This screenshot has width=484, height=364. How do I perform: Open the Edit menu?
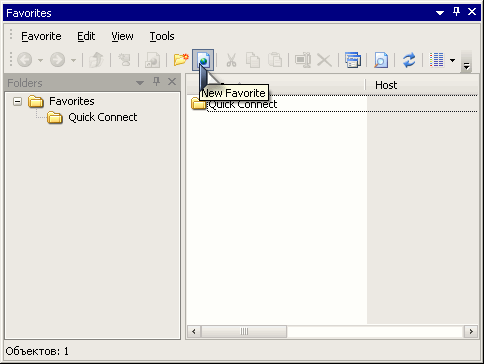pyautogui.click(x=86, y=36)
